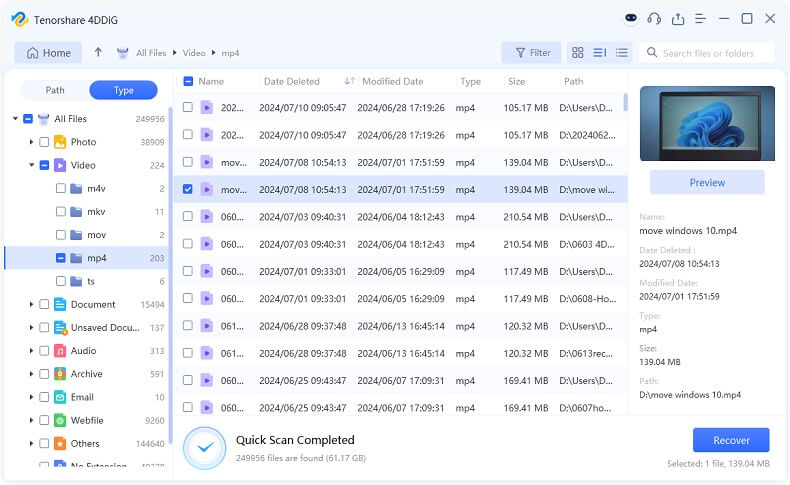Screen dimensions: 790x485
Task: Switch to simple list view icon
Action: pos(621,53)
